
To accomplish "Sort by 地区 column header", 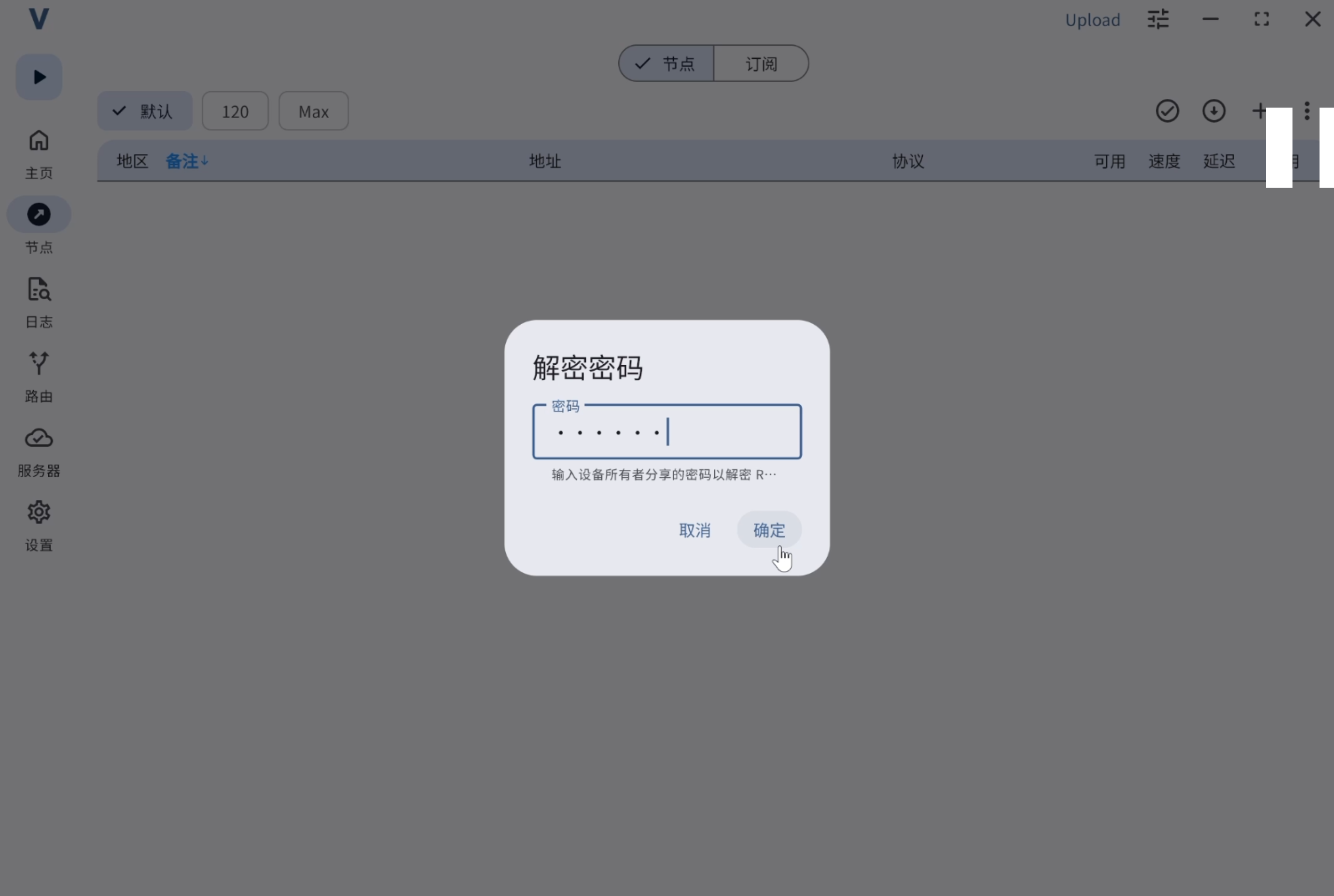I will click(132, 161).
